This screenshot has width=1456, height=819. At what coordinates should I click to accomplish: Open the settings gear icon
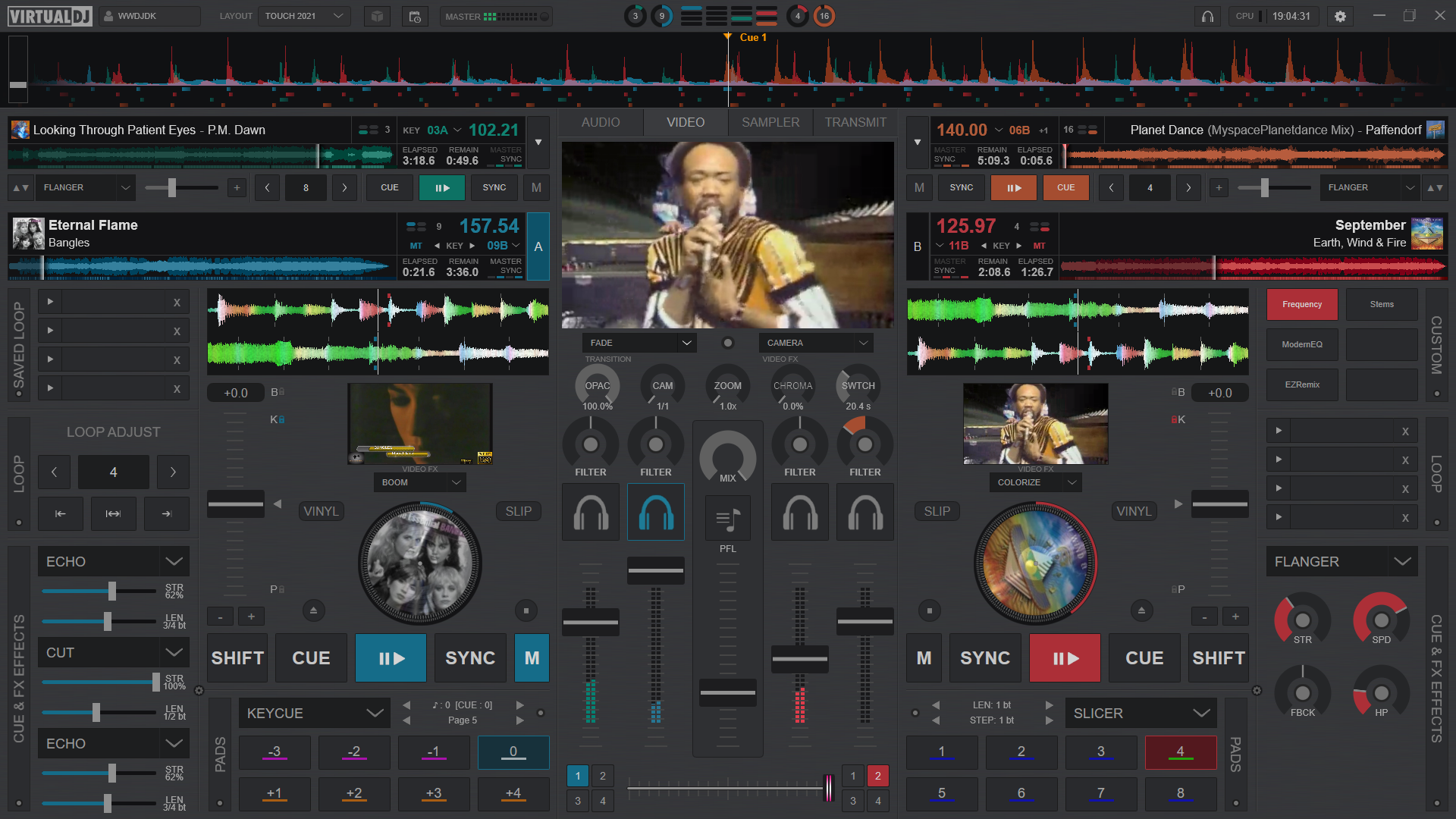(1340, 16)
